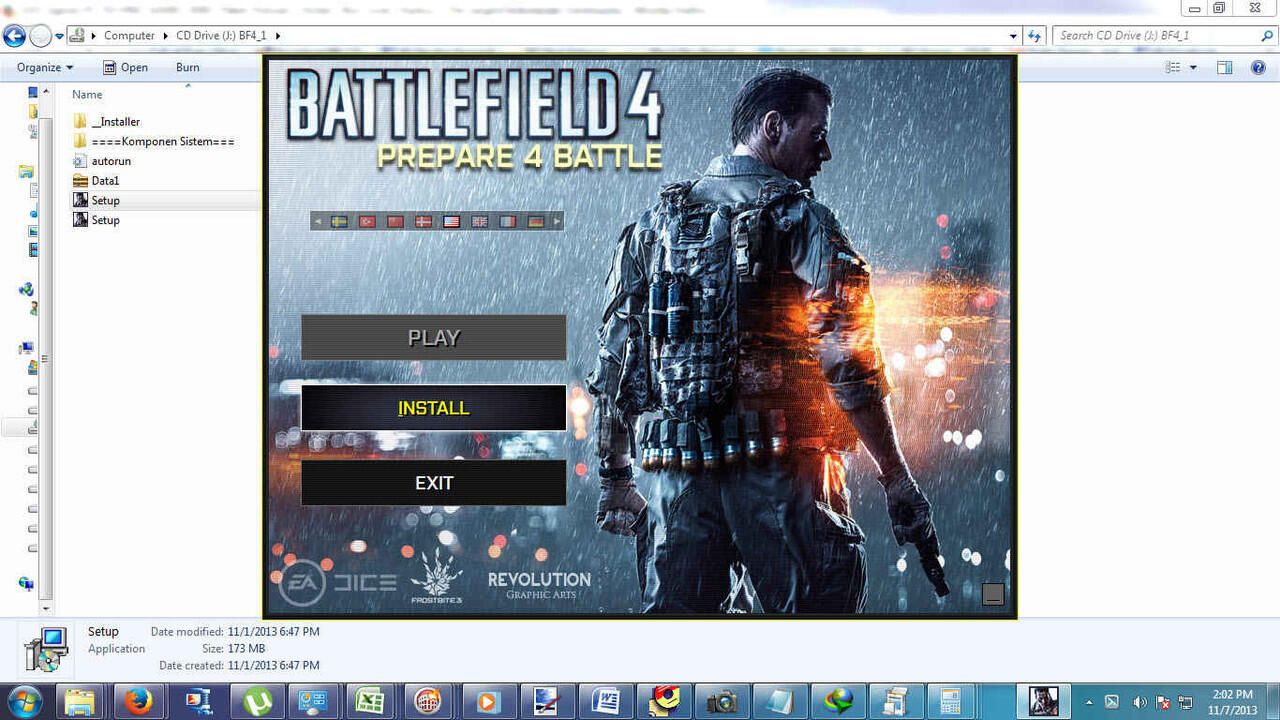Image resolution: width=1280 pixels, height=720 pixels.
Task: Go back in Explorer window
Action: pos(14,36)
